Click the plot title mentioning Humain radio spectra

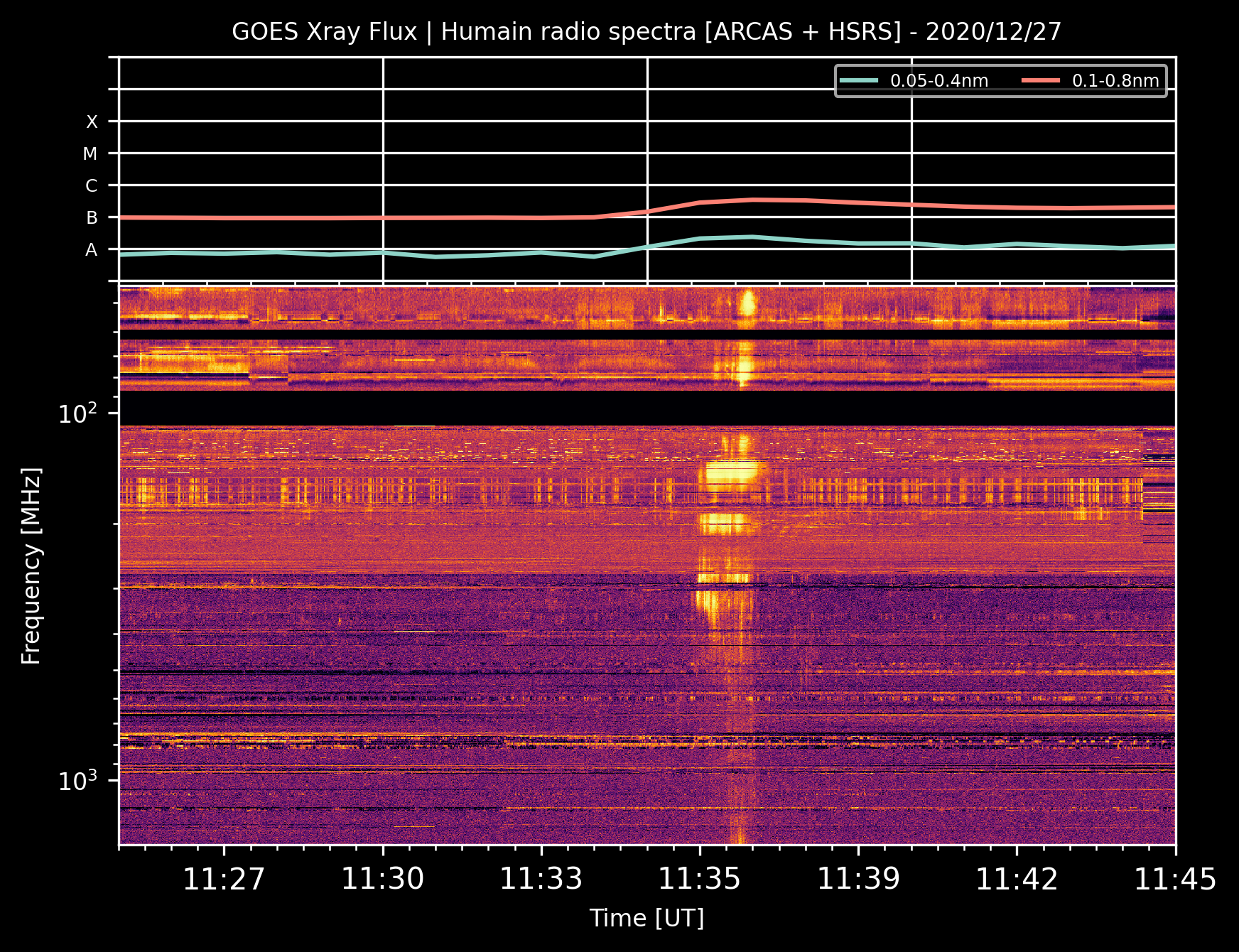[x=646, y=32]
